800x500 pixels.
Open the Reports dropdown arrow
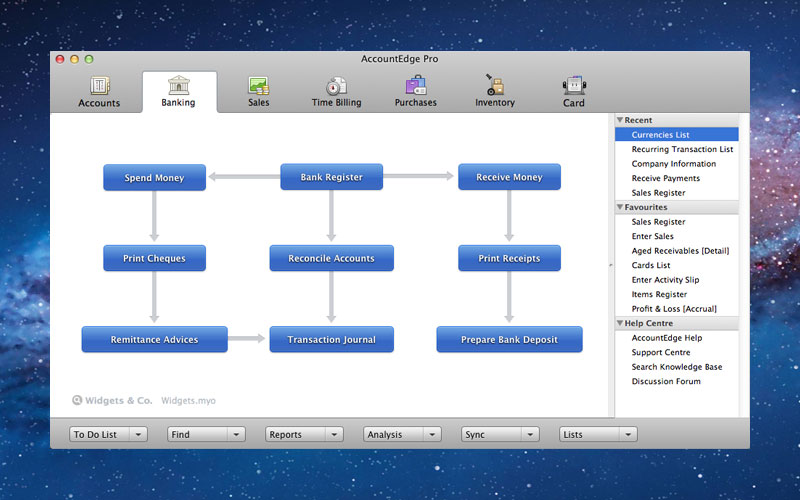[334, 435]
